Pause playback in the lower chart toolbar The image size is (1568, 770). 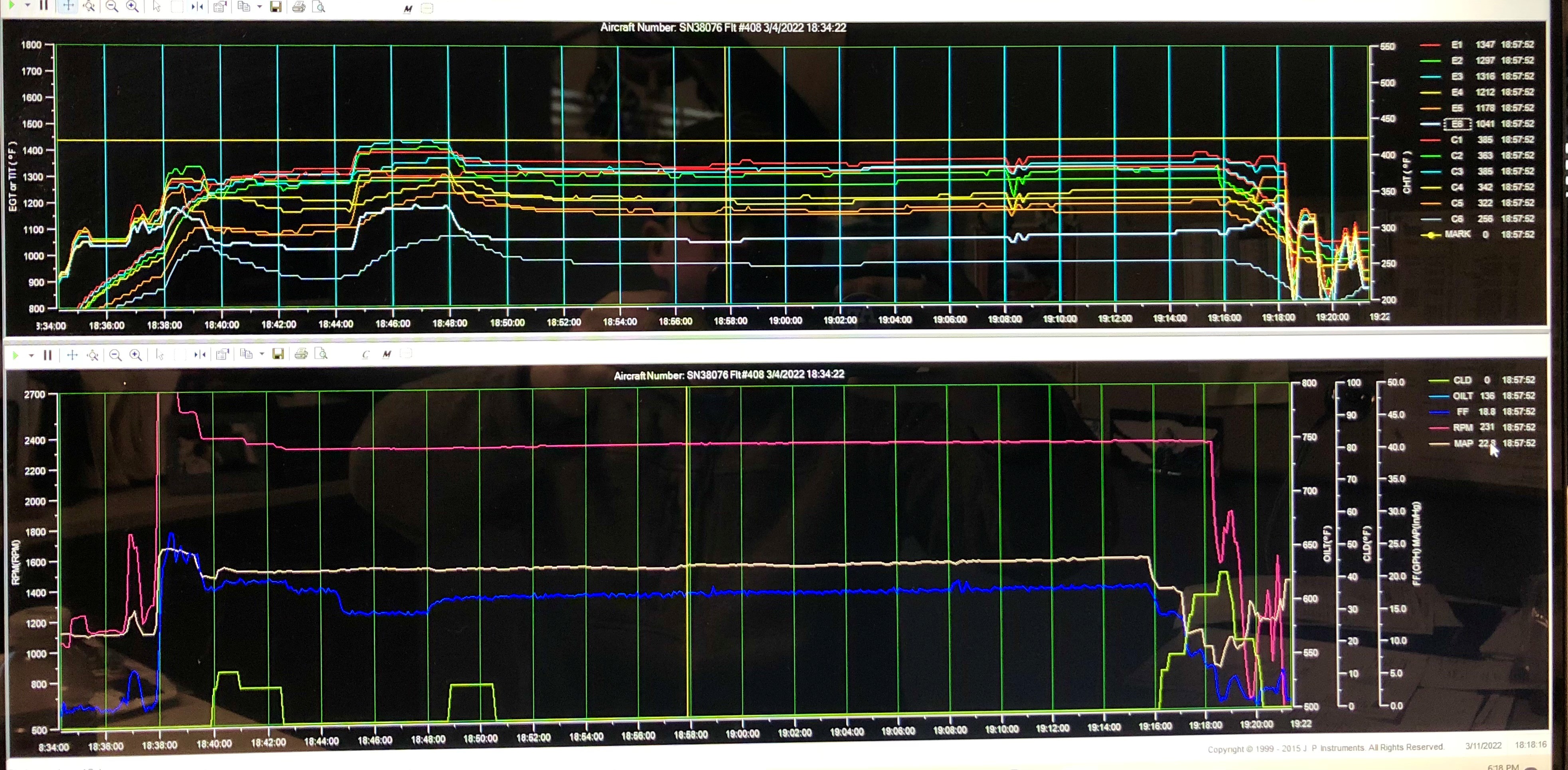click(x=47, y=355)
